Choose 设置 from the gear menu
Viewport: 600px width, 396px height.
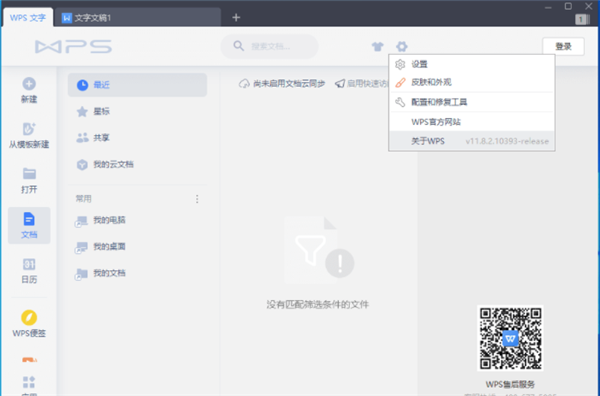point(471,64)
